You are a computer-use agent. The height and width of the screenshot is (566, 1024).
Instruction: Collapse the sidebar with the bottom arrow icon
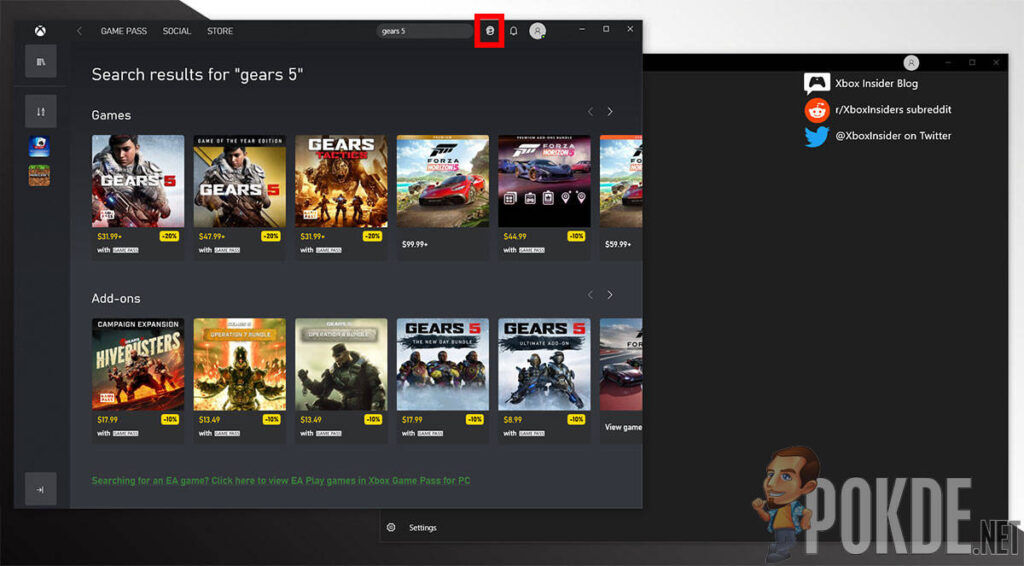40,489
